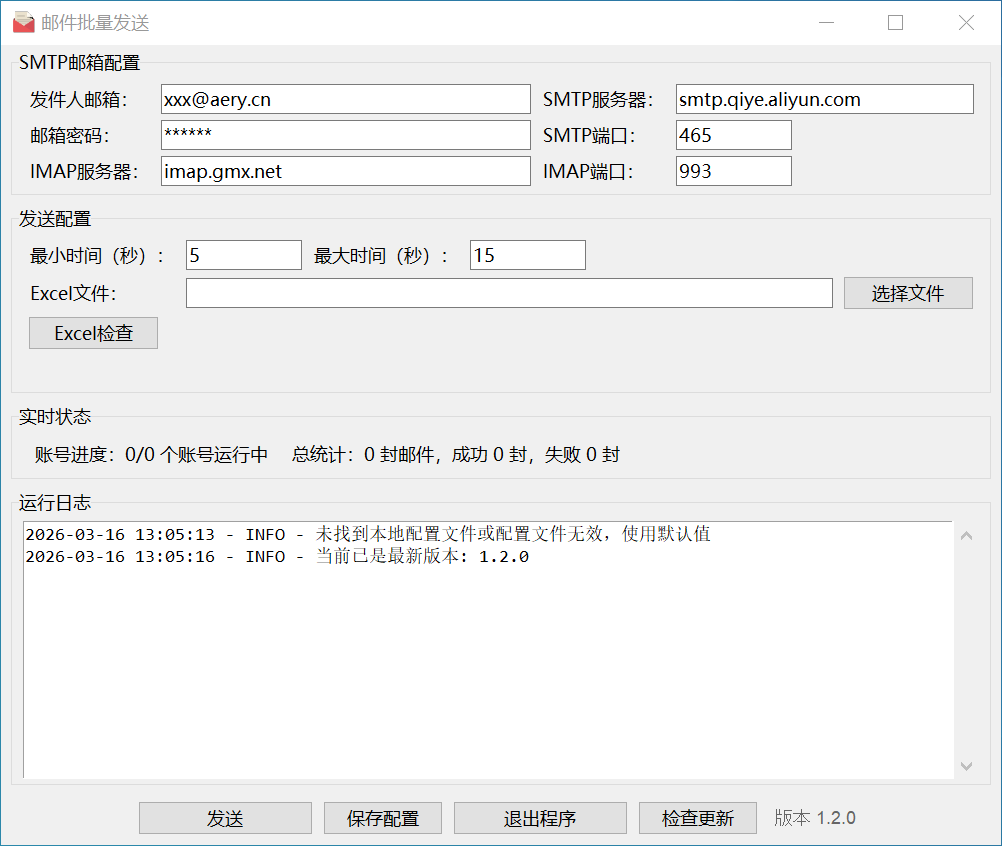Screen dimensions: 1002x846
Task: Click the masked 邮箱密码 password field
Action: 345,135
